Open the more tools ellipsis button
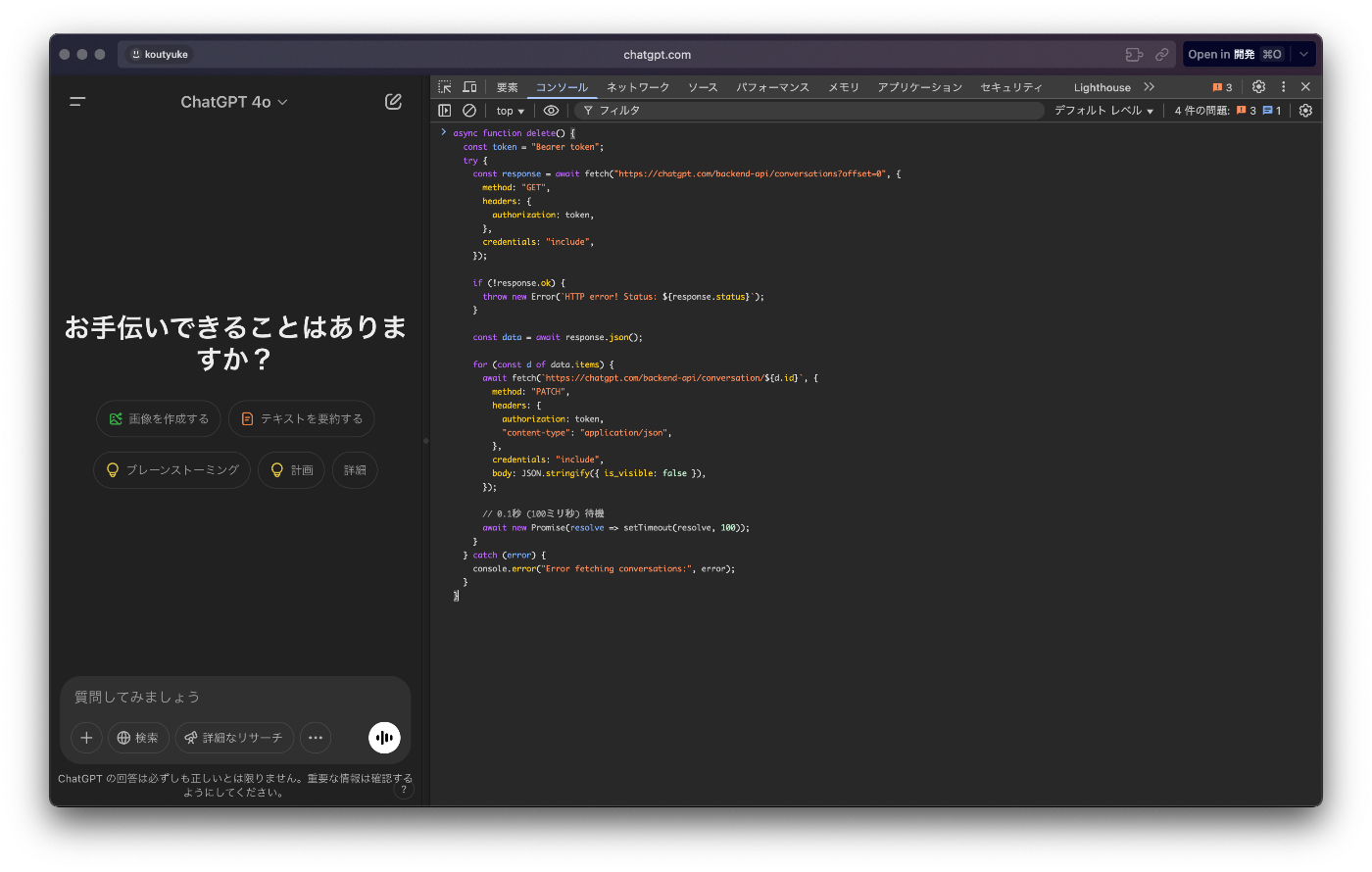 point(316,738)
